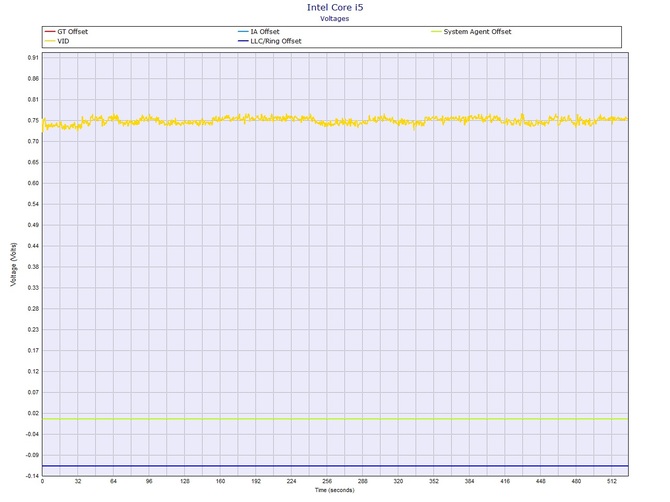Click the System Agent Offset legend entry
This screenshot has width=670, height=502.
[471, 32]
